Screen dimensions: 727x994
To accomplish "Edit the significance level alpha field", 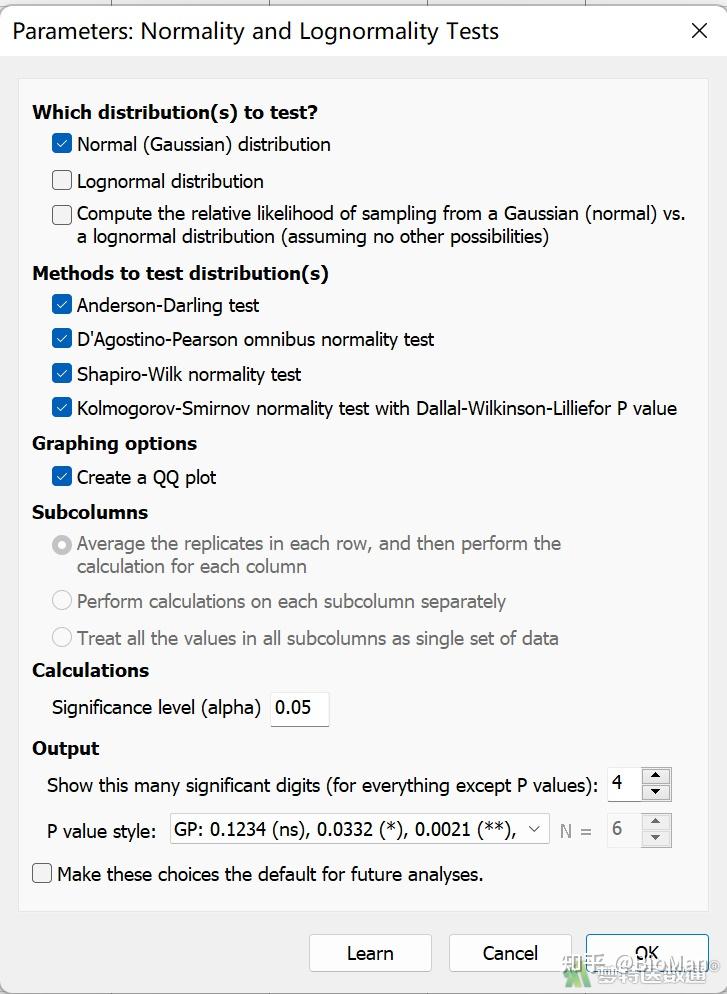I will click(300, 708).
